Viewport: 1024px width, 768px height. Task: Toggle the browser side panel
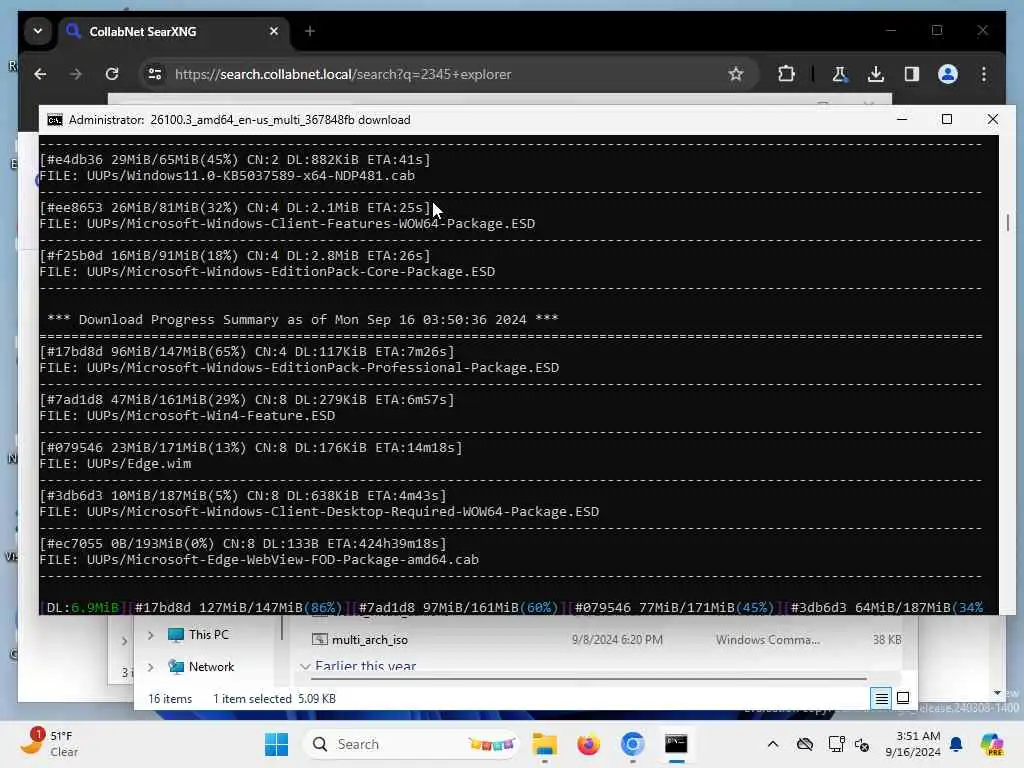912,74
